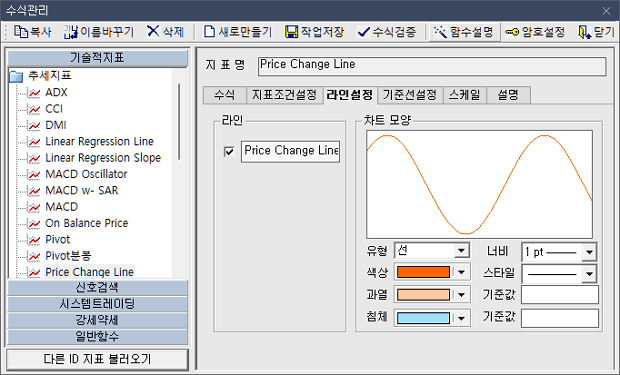Image resolution: width=620 pixels, height=375 pixels.
Task: Click the 복사 (copy) toolbar icon
Action: click(21, 32)
